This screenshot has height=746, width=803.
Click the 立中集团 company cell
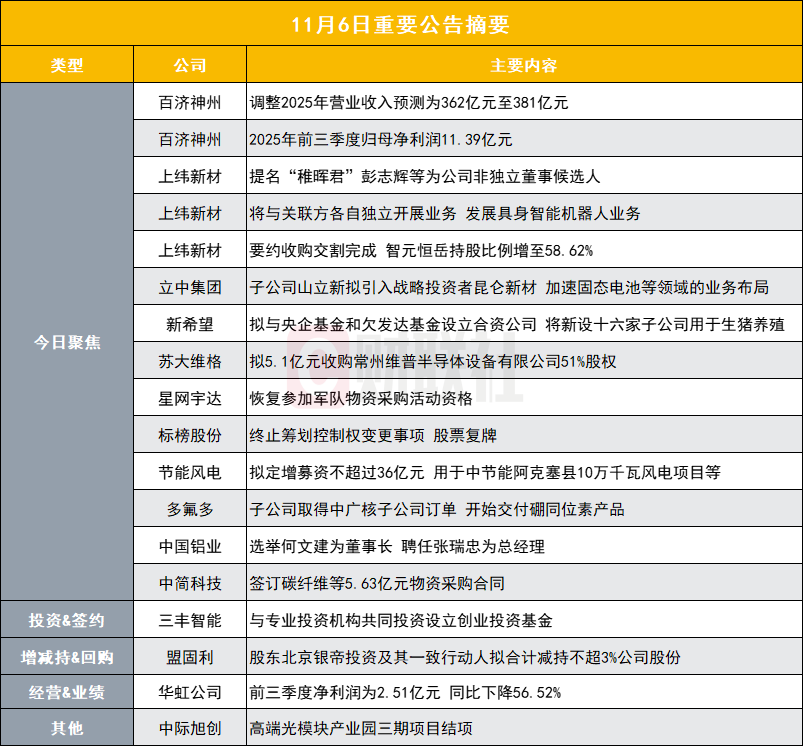pyautogui.click(x=190, y=287)
